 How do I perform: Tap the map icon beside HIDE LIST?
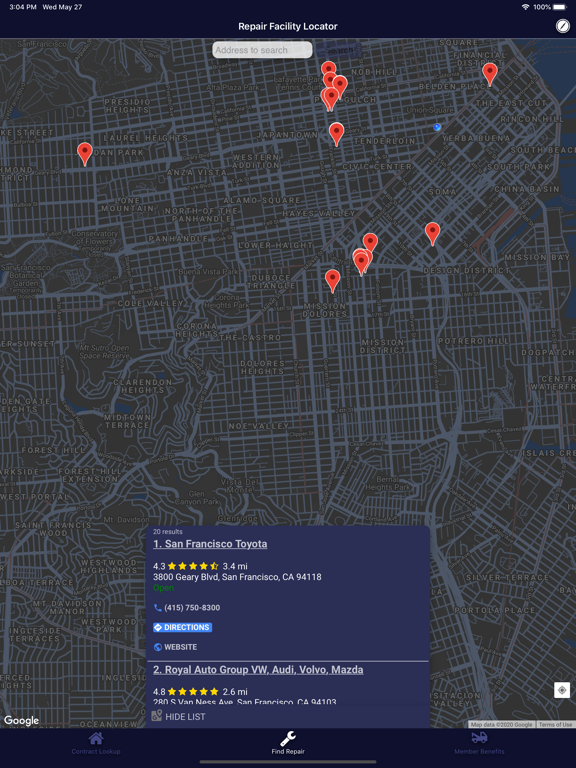coord(156,716)
